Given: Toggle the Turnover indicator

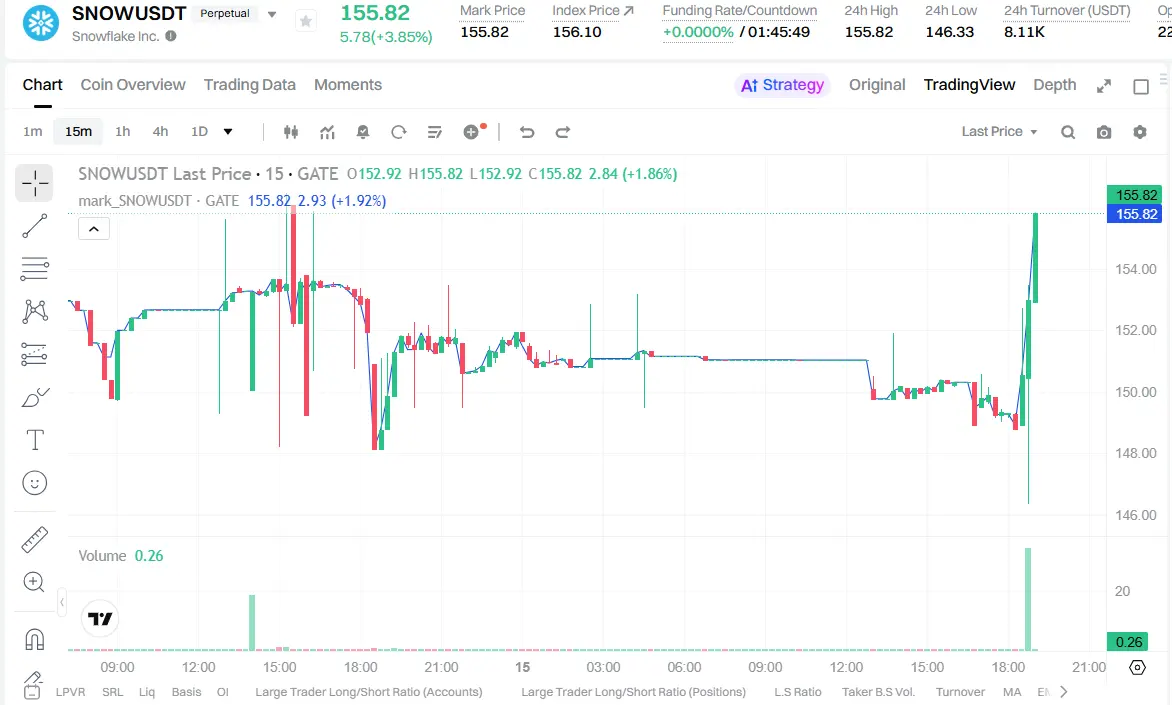Looking at the screenshot, I should point(960,692).
